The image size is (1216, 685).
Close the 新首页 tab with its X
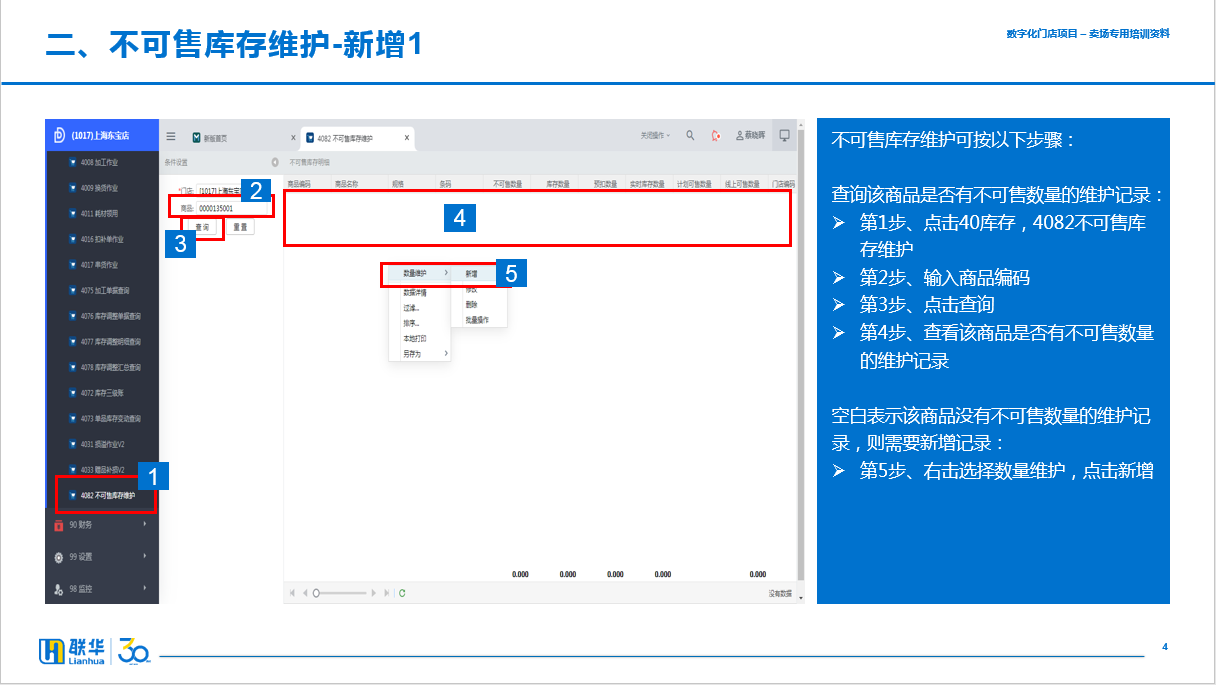pos(293,137)
